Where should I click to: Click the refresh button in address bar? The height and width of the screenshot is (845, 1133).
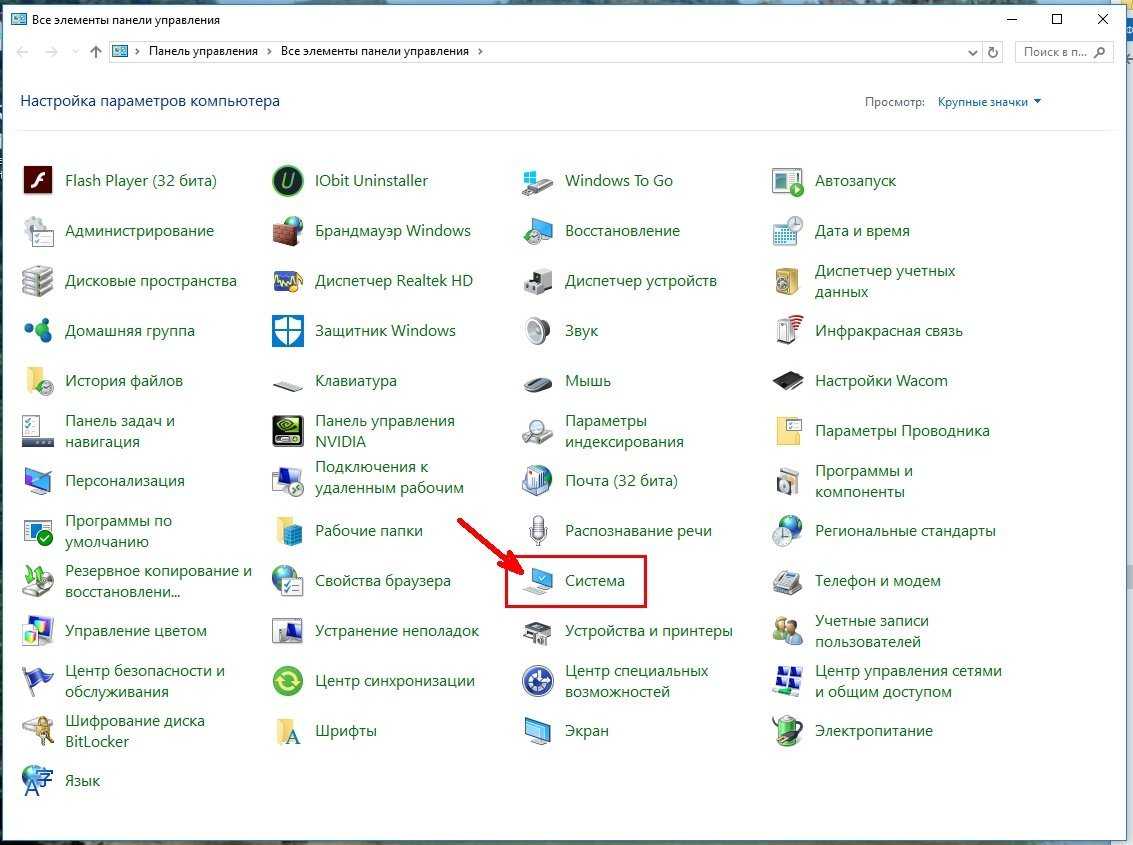[x=993, y=51]
